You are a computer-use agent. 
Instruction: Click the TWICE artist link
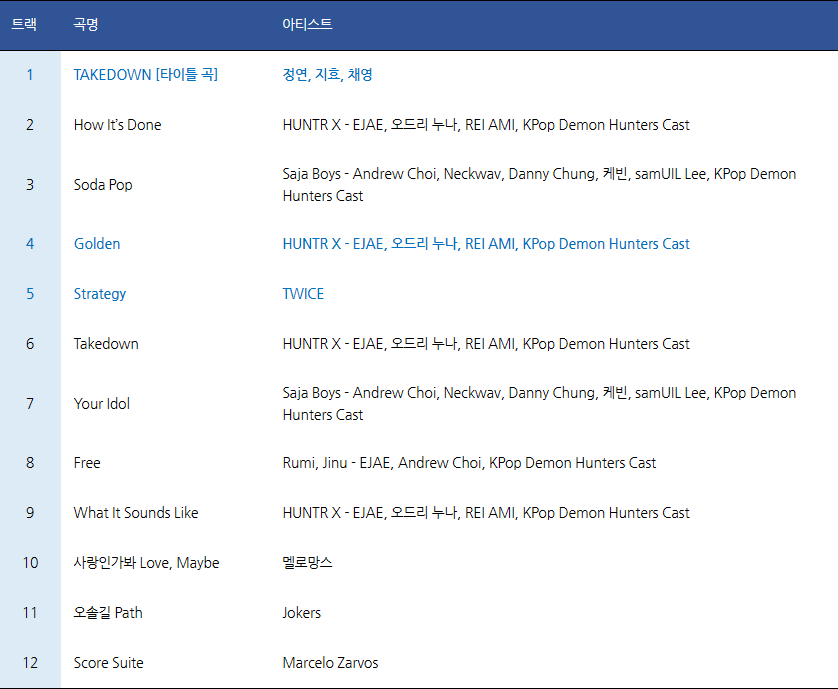[303, 294]
